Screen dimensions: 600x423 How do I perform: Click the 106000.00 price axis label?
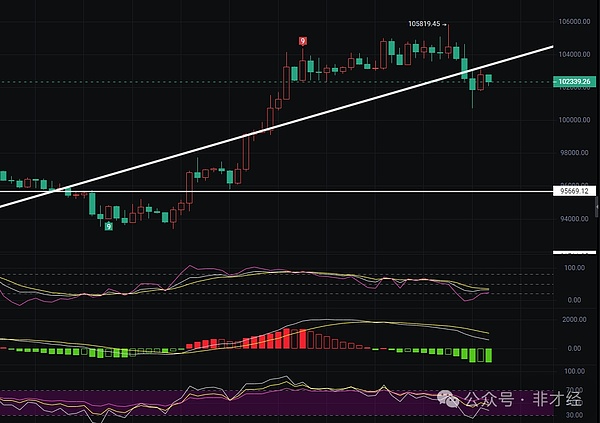click(x=573, y=21)
